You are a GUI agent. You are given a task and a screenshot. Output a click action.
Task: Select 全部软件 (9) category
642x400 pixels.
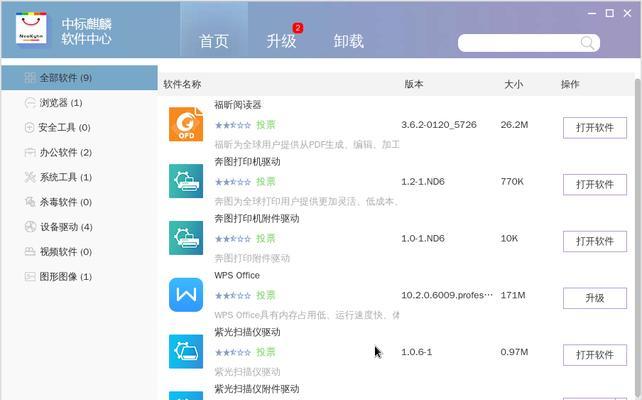coord(79,77)
